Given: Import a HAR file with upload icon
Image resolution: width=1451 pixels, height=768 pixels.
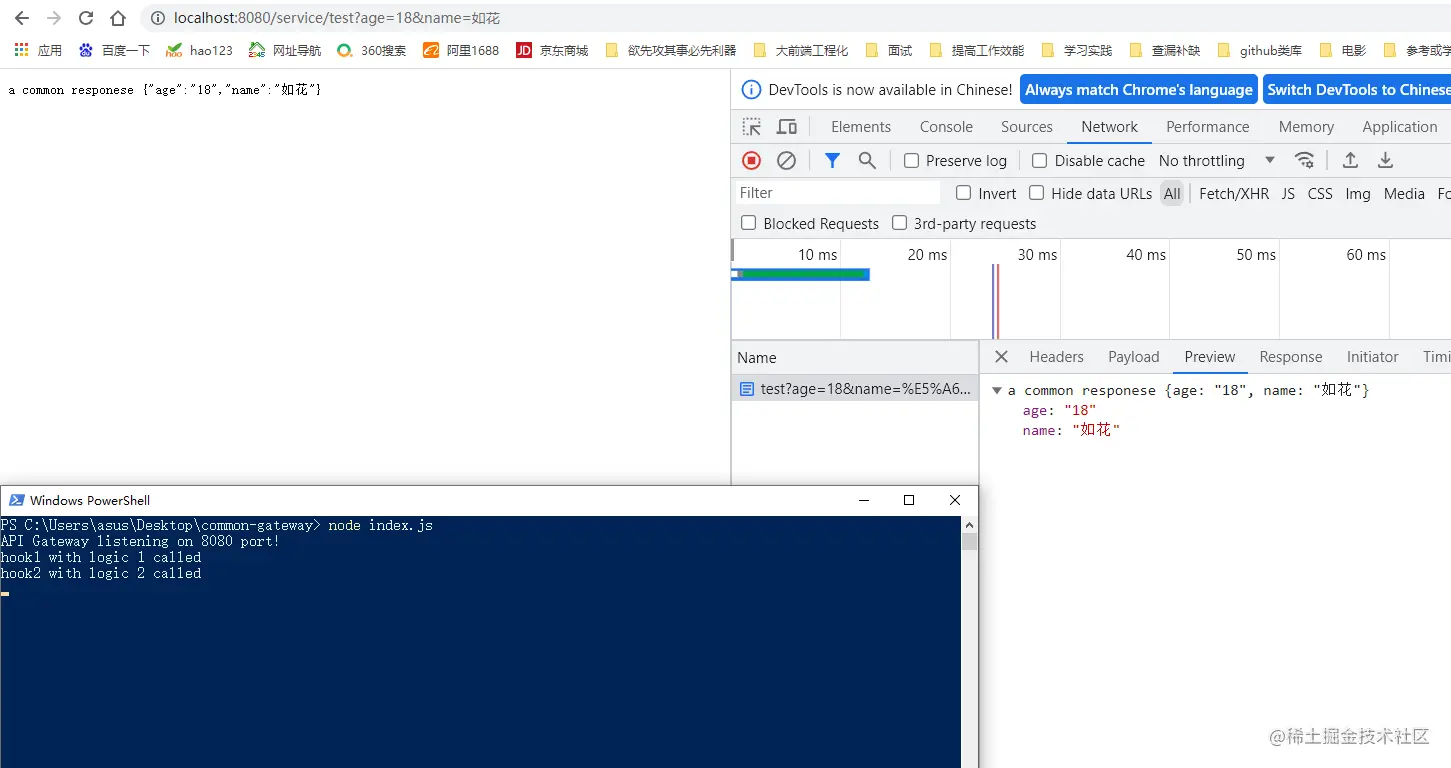Looking at the screenshot, I should tap(1350, 160).
